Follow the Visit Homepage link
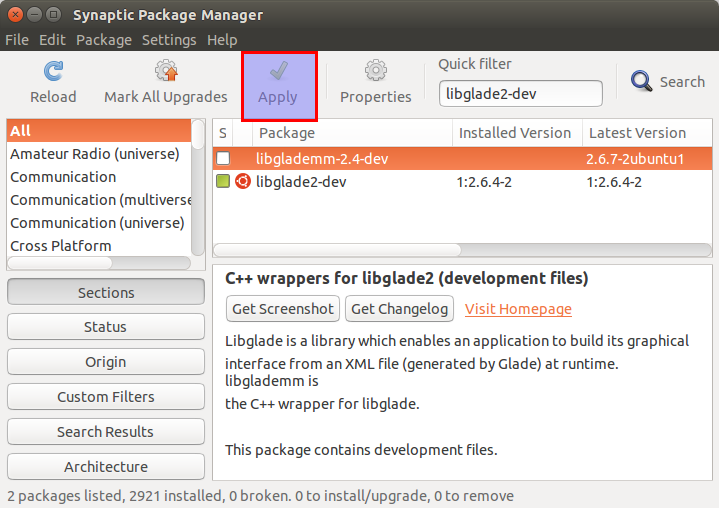This screenshot has height=508, width=719. coord(518,309)
